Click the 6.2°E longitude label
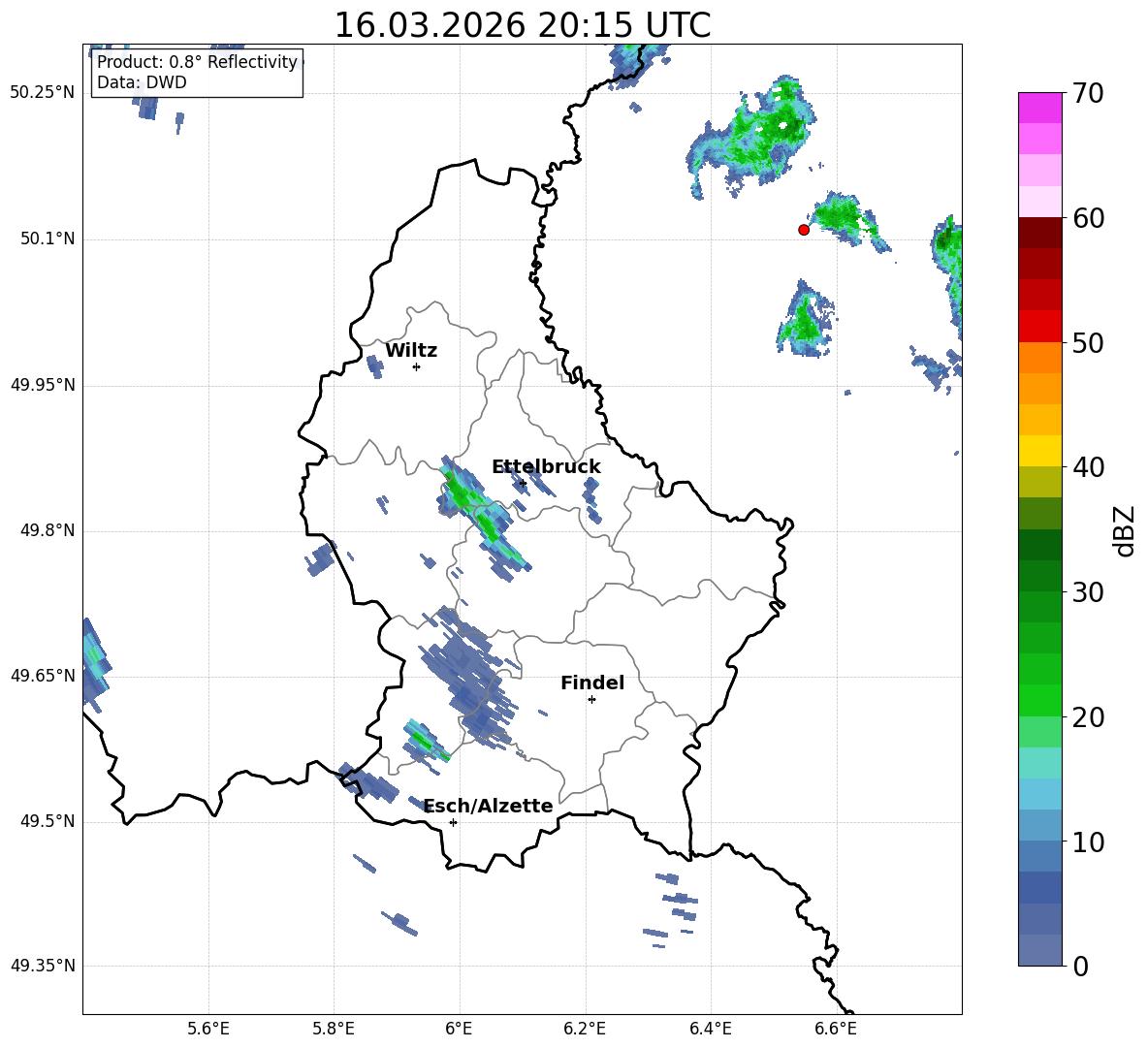1148x1048 pixels. point(585,1029)
